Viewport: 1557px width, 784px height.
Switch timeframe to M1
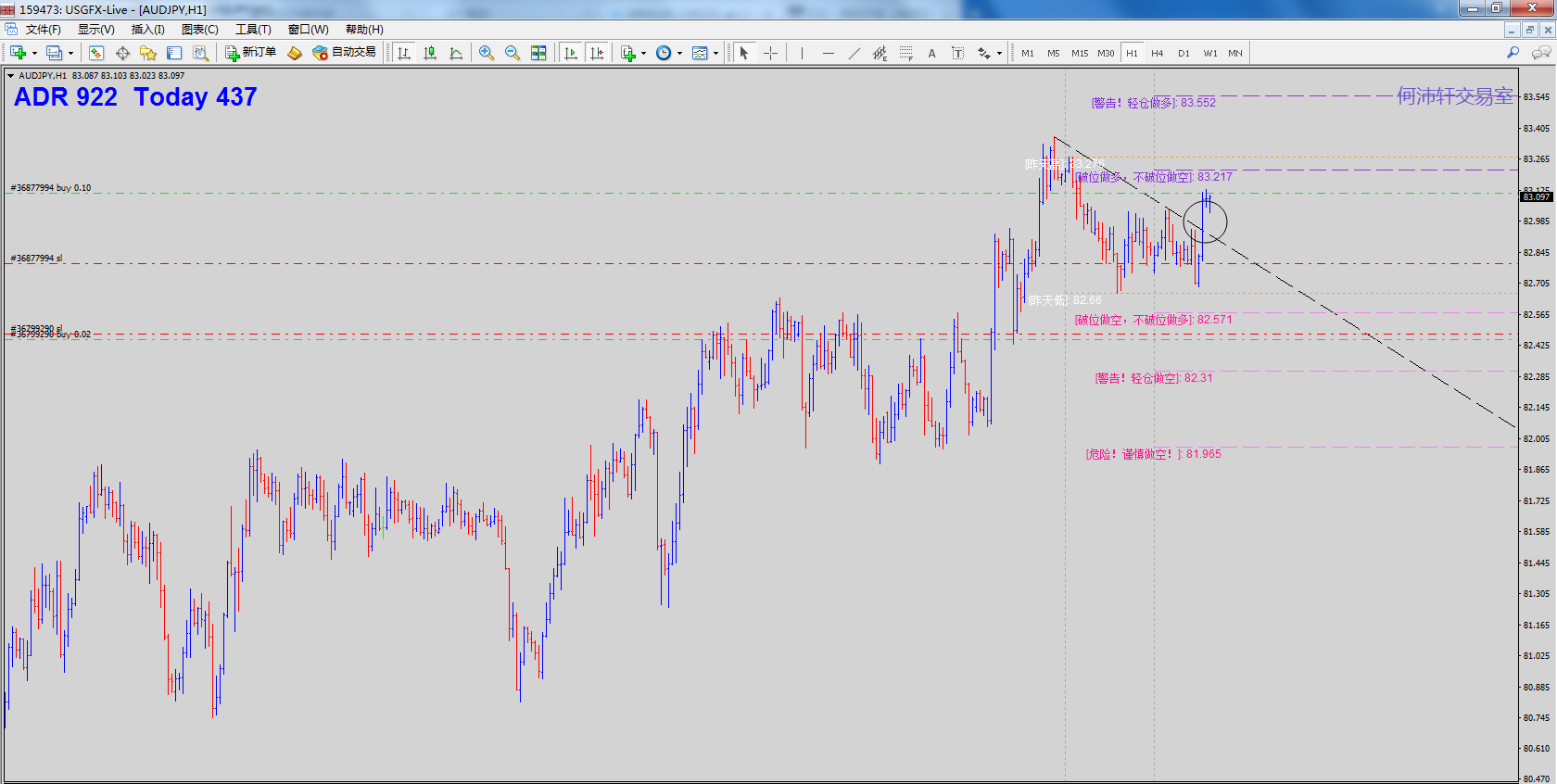(x=1028, y=53)
